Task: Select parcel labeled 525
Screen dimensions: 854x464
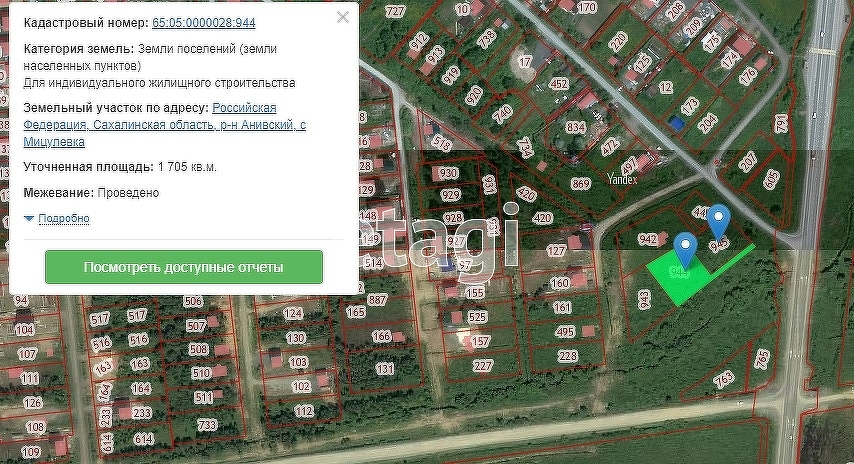Action: pyautogui.click(x=477, y=317)
